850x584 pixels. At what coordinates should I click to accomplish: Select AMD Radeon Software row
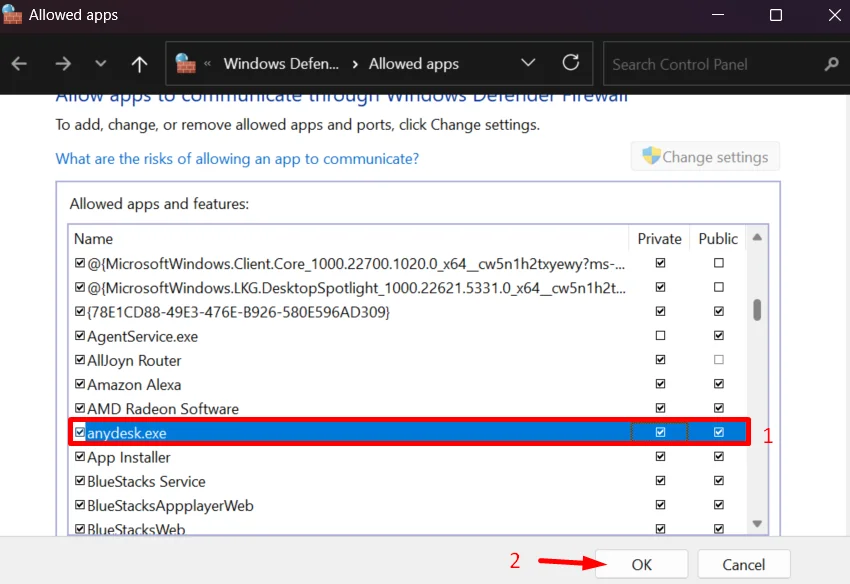pyautogui.click(x=408, y=408)
